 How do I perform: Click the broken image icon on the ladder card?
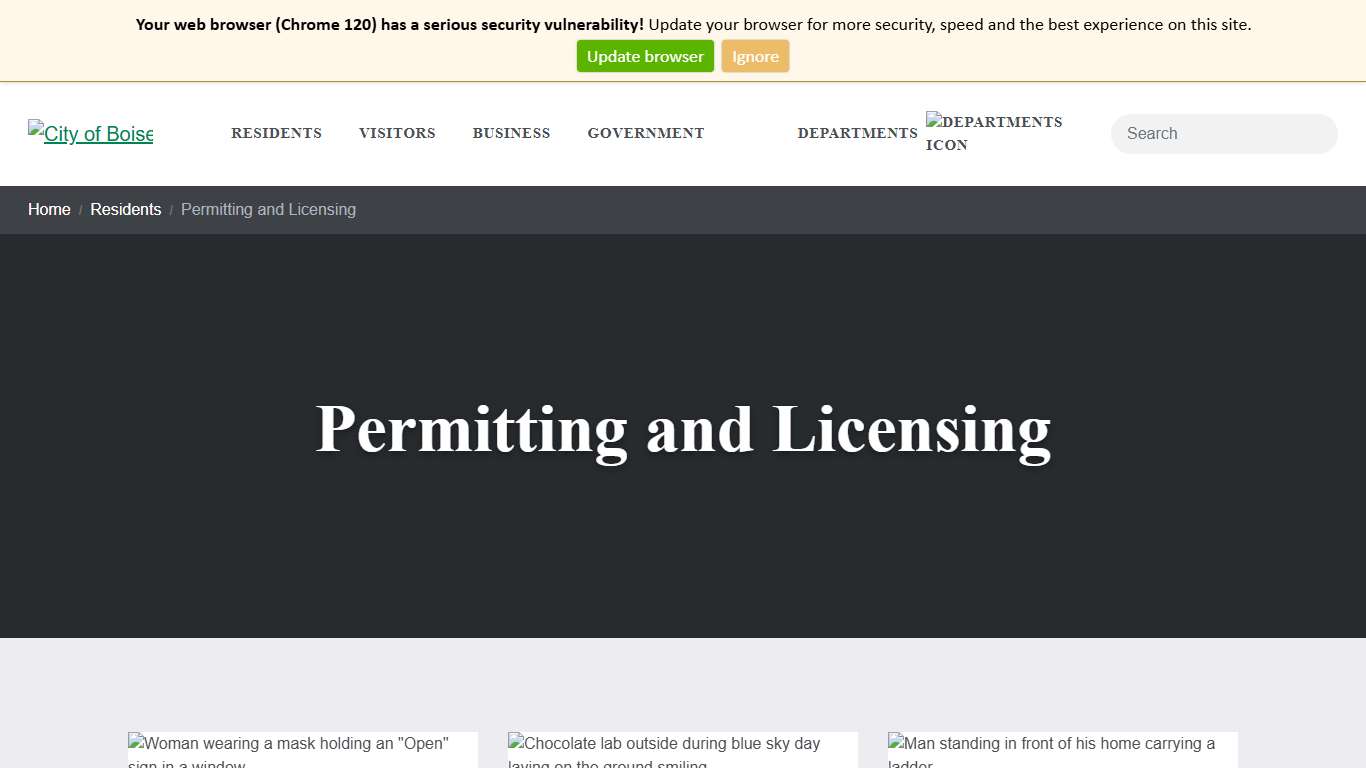894,743
